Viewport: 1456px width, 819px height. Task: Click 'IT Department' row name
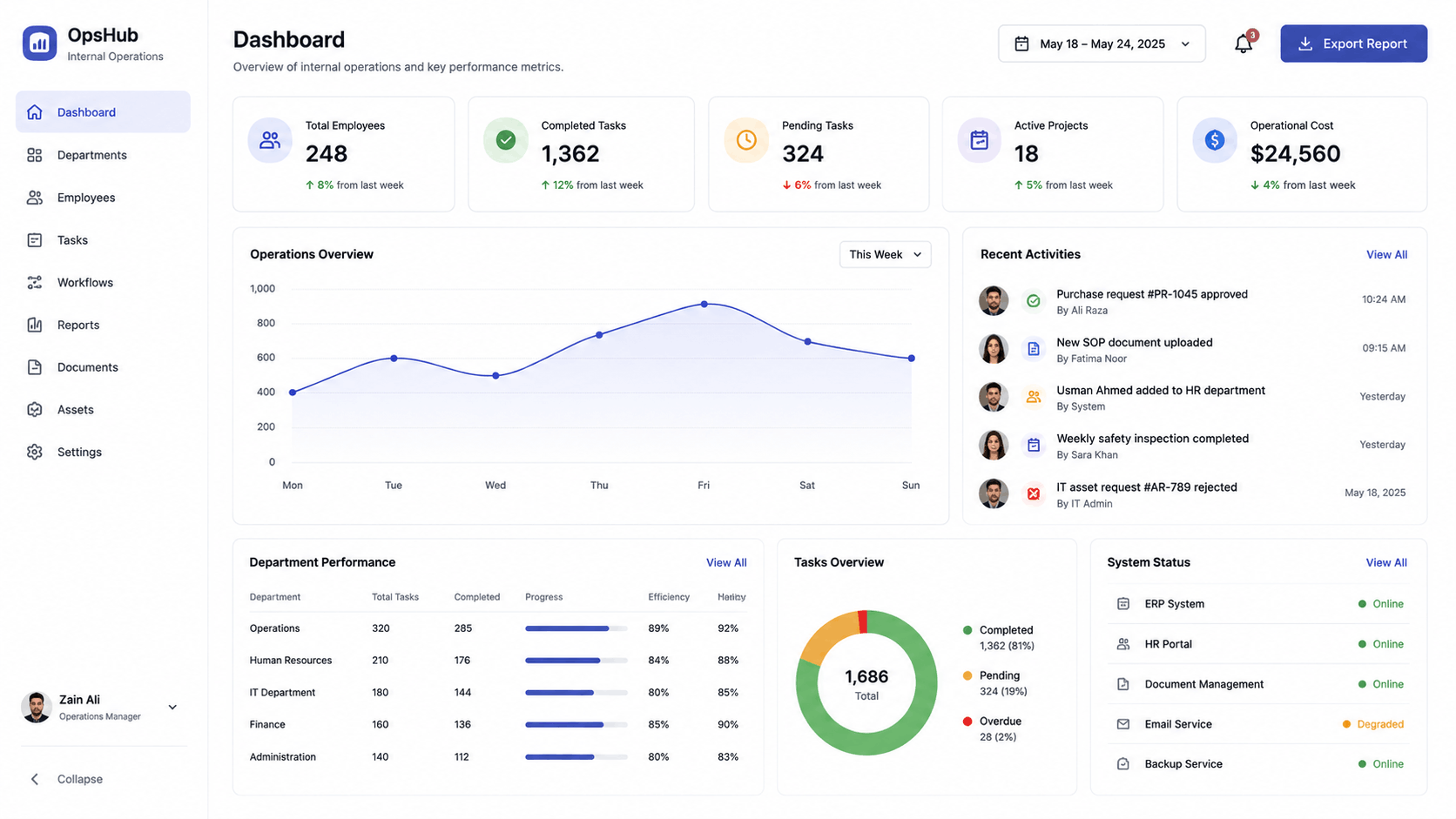[282, 693]
